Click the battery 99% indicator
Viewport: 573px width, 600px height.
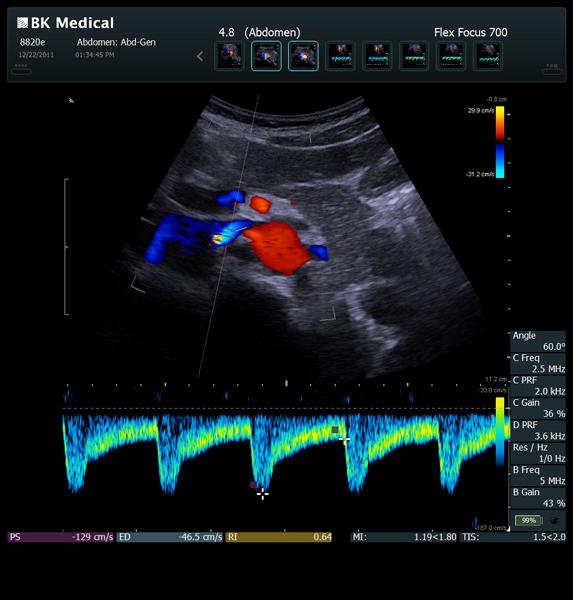click(x=529, y=520)
